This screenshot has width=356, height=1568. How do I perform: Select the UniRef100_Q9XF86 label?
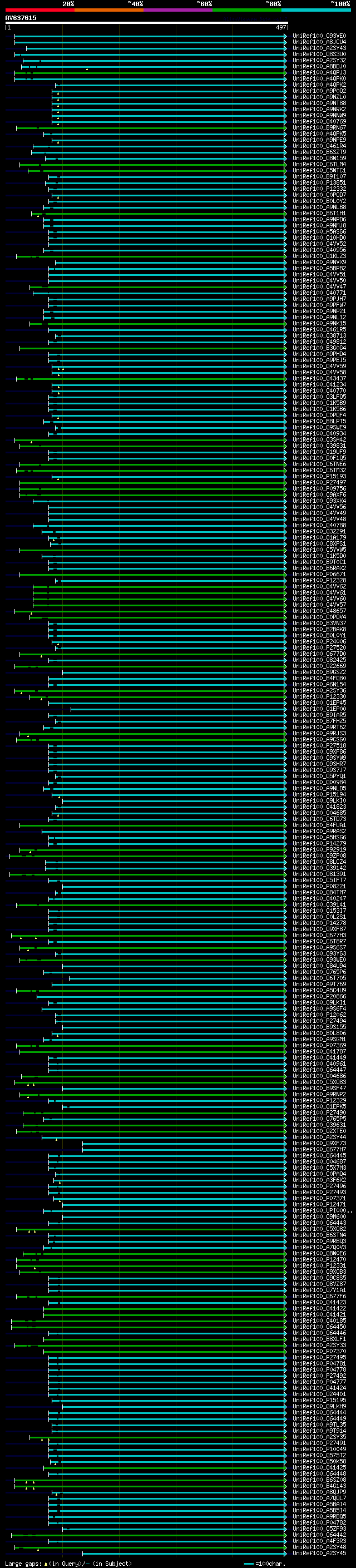(x=319, y=752)
